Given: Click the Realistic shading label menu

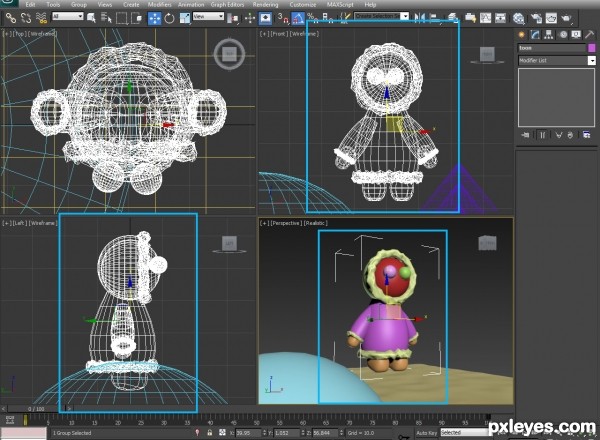Looking at the screenshot, I should (x=315, y=223).
